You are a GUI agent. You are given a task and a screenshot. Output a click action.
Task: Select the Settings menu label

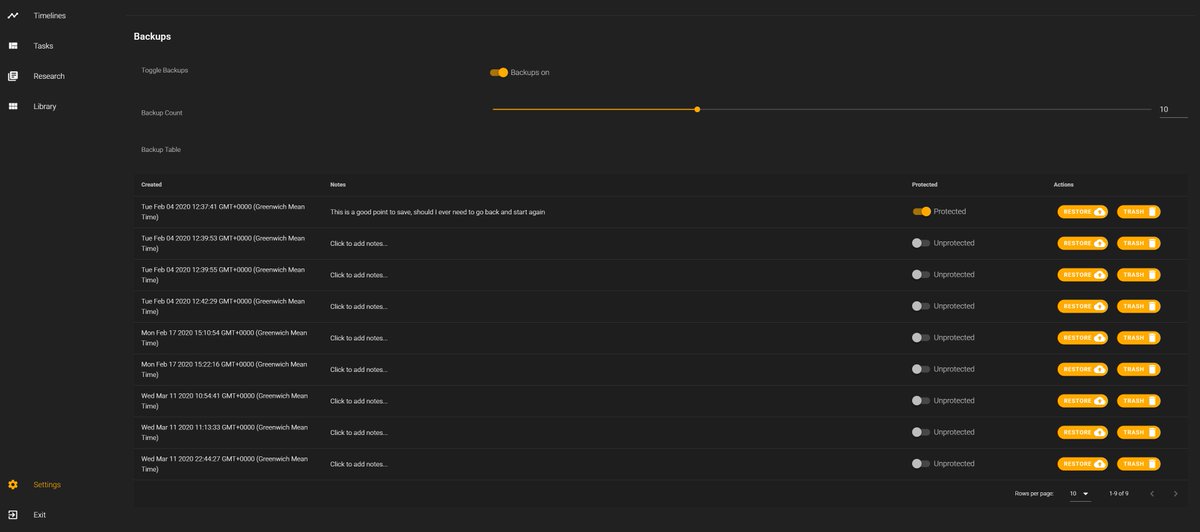(47, 485)
